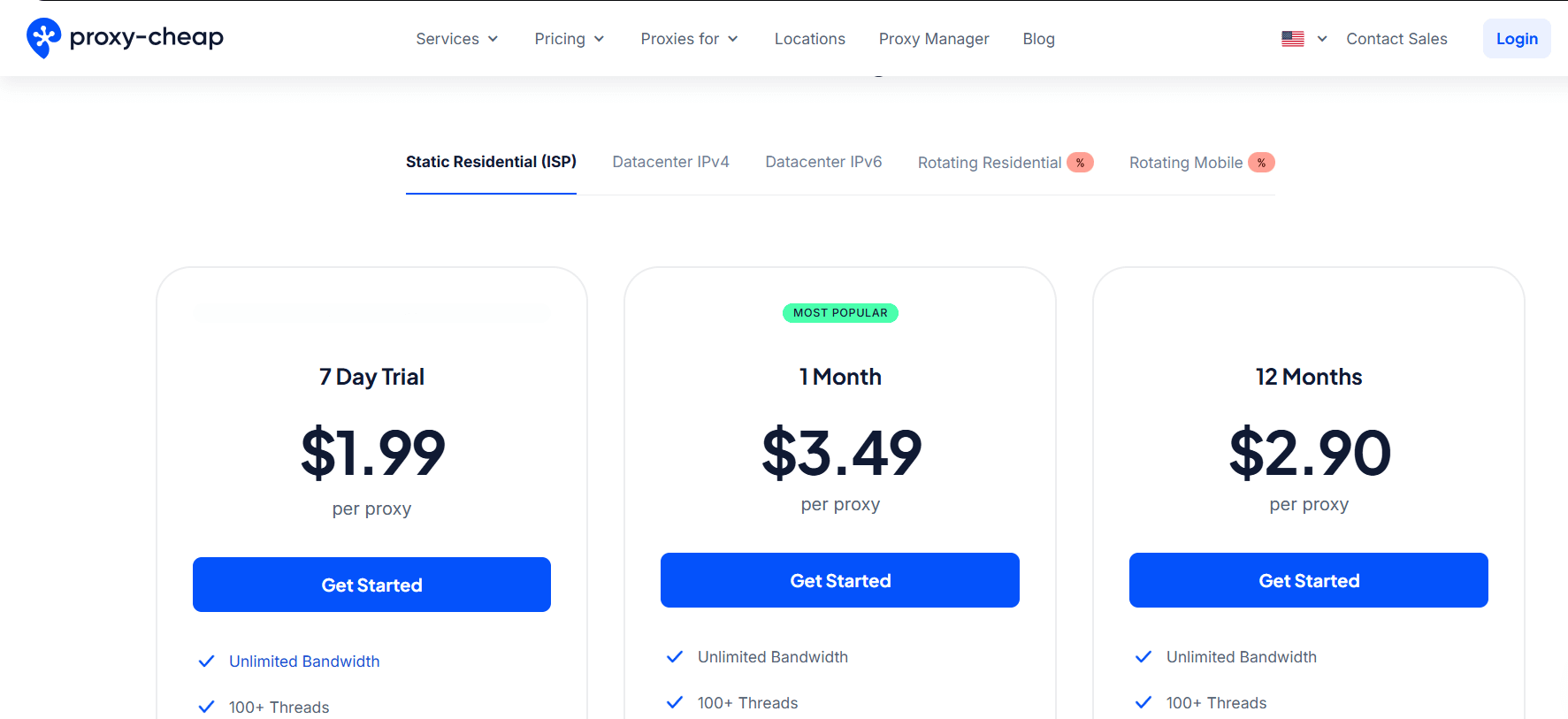Click Unlimited Bandwidth text in 12 Months card
The width and height of the screenshot is (1568, 719).
coord(1242,657)
